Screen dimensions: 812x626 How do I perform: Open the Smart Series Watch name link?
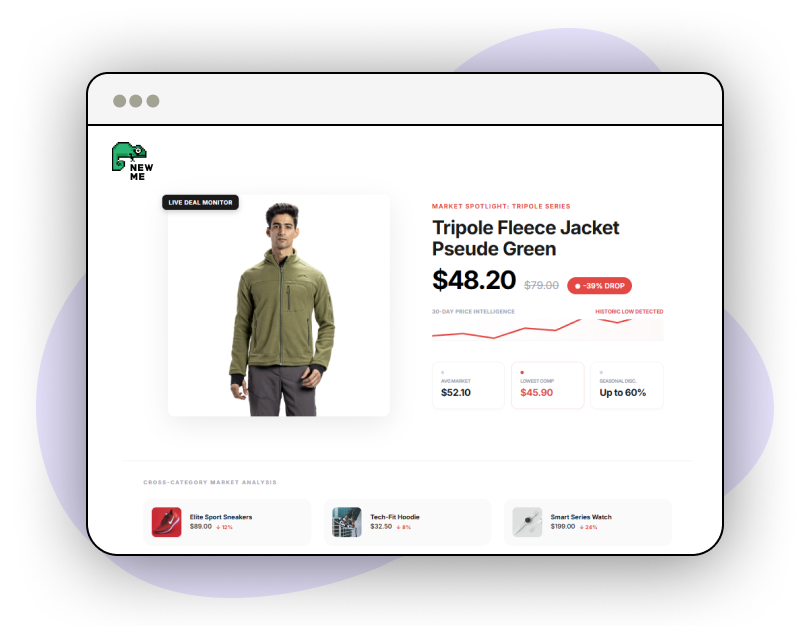581,517
